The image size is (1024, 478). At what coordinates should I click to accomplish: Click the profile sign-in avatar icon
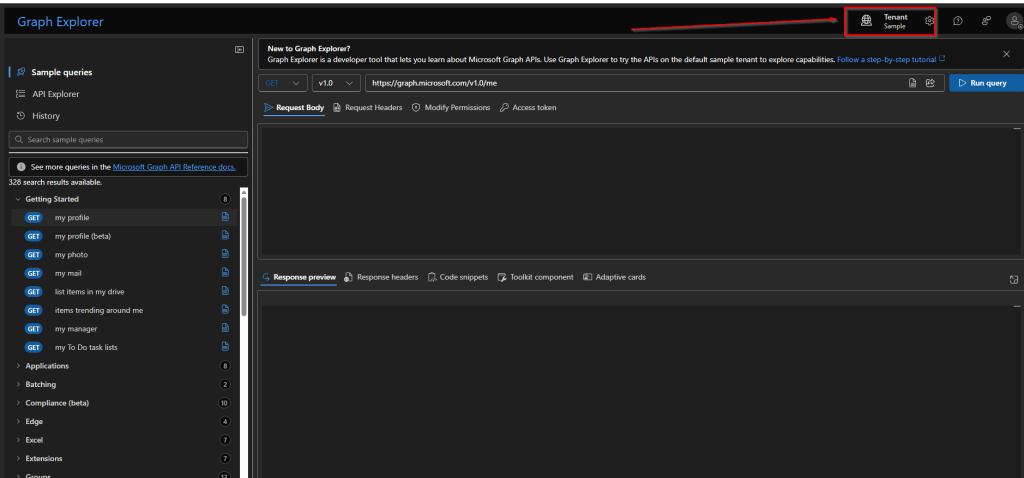point(1013,21)
